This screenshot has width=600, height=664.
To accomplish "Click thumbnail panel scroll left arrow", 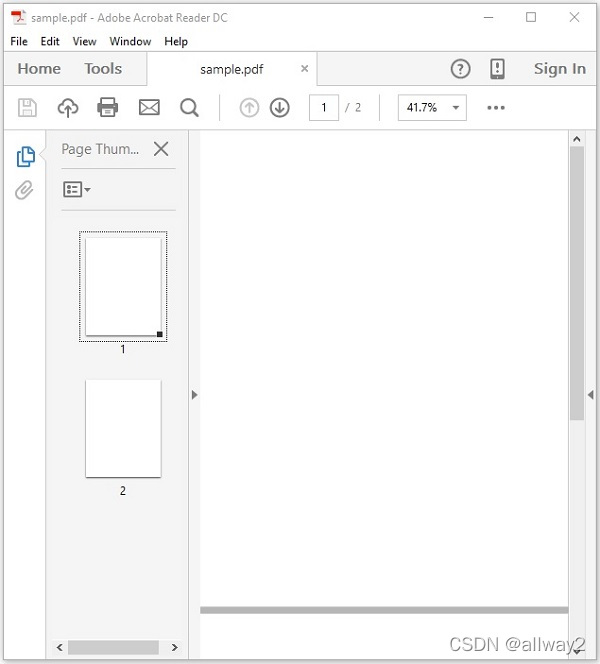I will click(x=60, y=647).
